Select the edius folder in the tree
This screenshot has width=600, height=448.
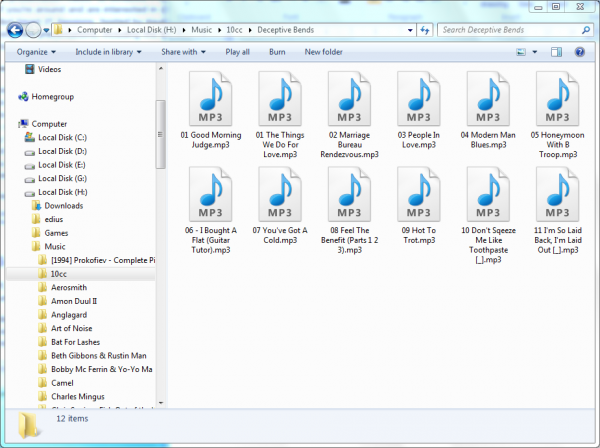[54, 219]
